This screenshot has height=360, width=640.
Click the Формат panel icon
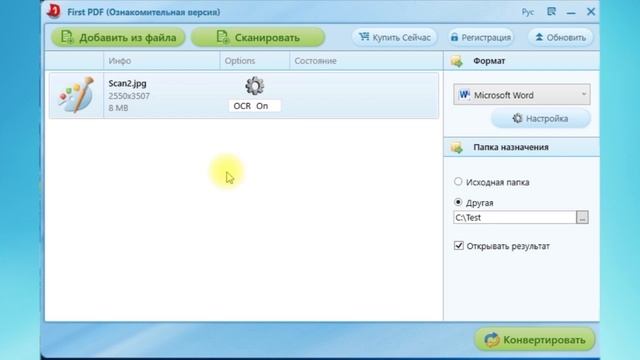[457, 61]
